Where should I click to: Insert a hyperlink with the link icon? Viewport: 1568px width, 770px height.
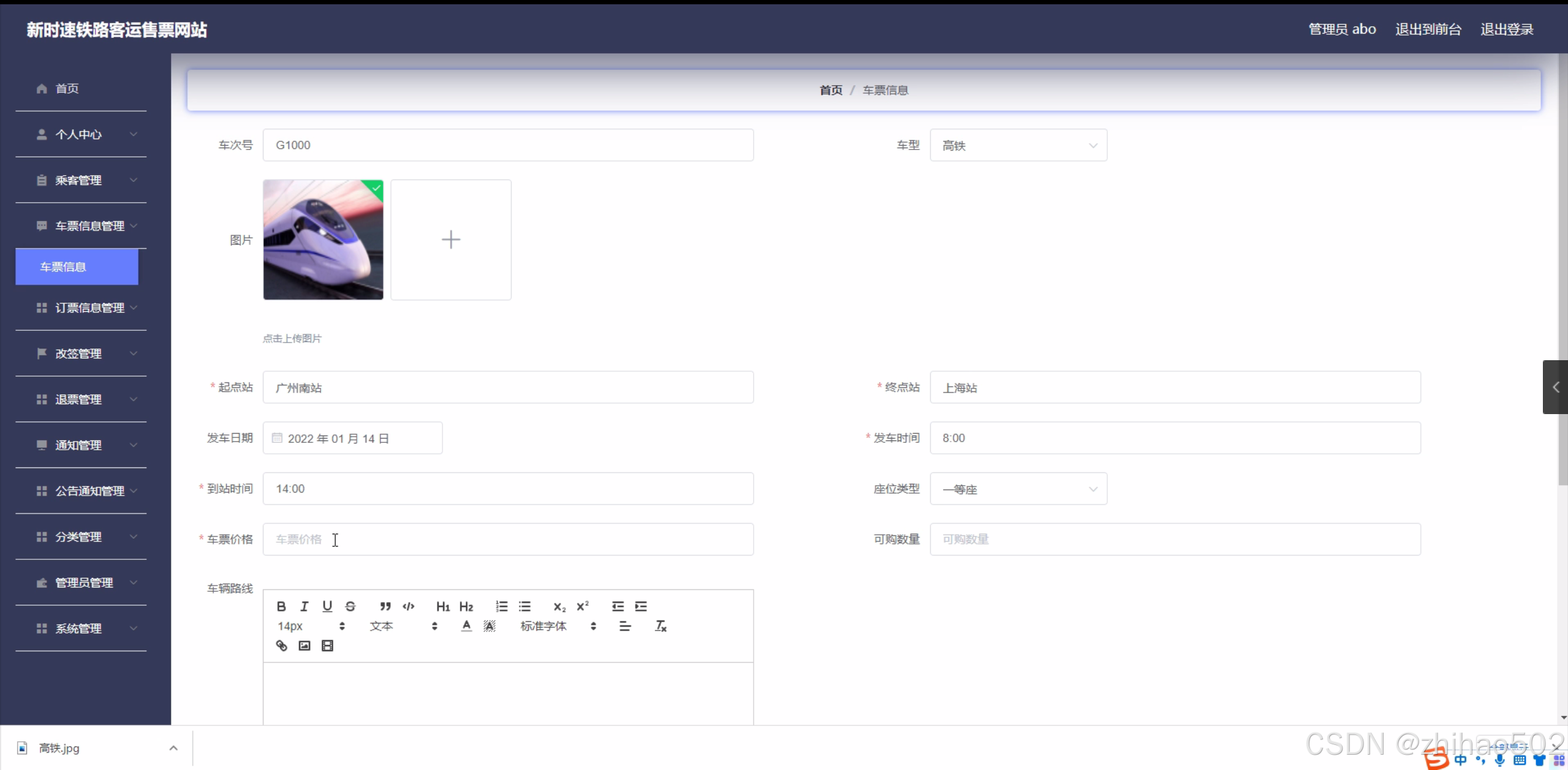pyautogui.click(x=281, y=646)
